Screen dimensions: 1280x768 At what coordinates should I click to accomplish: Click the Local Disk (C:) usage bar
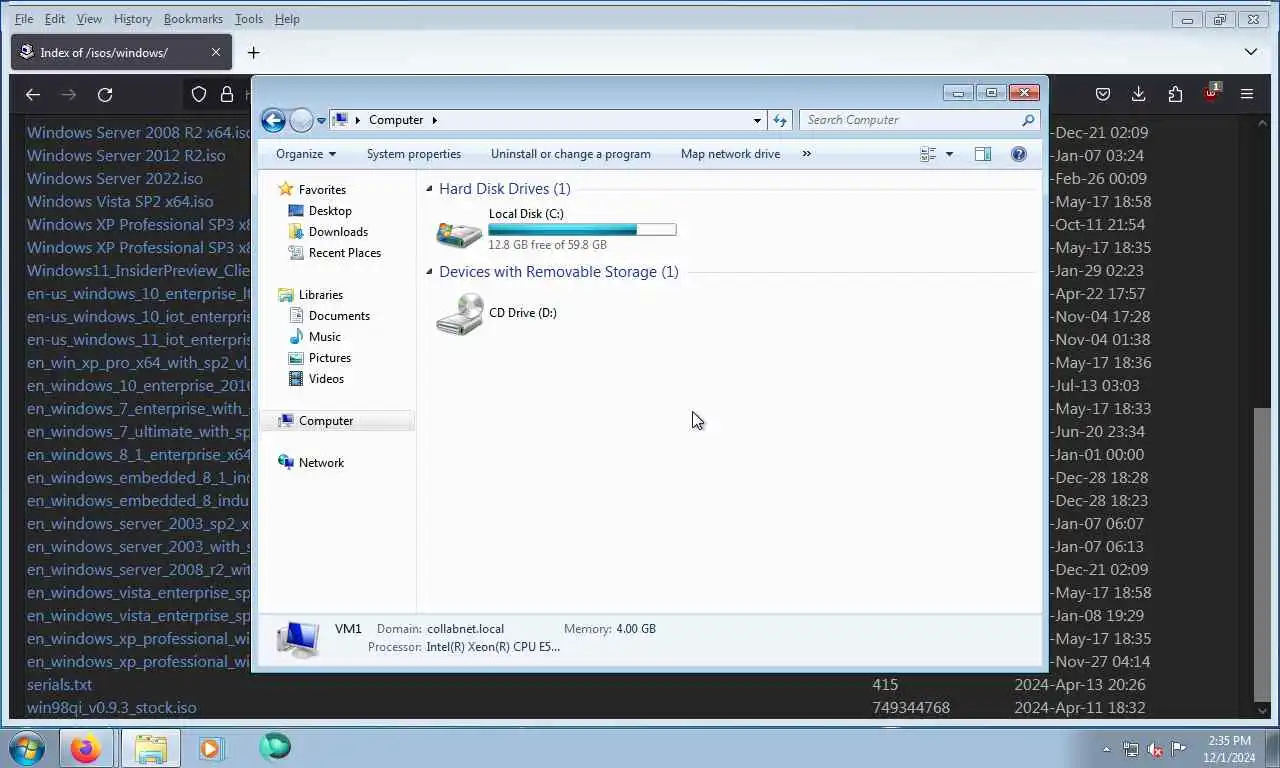(582, 230)
